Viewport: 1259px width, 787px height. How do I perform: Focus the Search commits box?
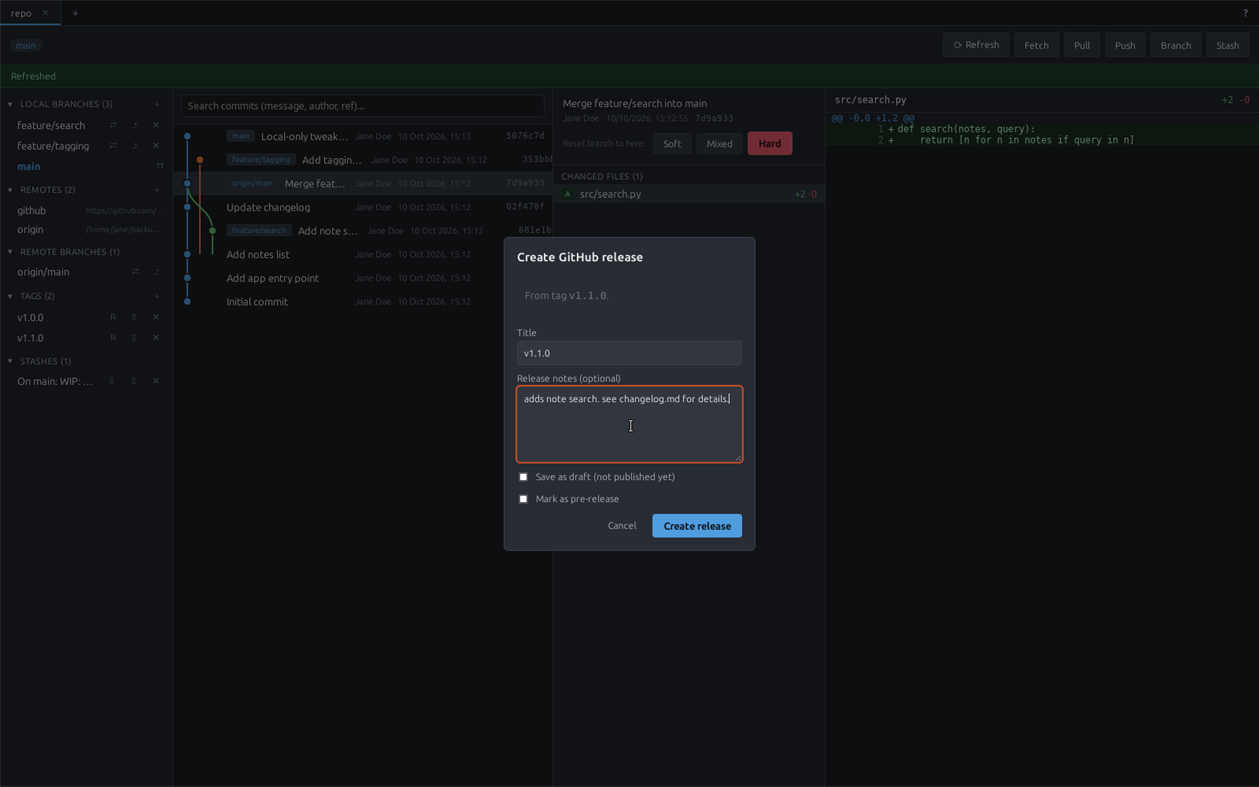click(363, 106)
